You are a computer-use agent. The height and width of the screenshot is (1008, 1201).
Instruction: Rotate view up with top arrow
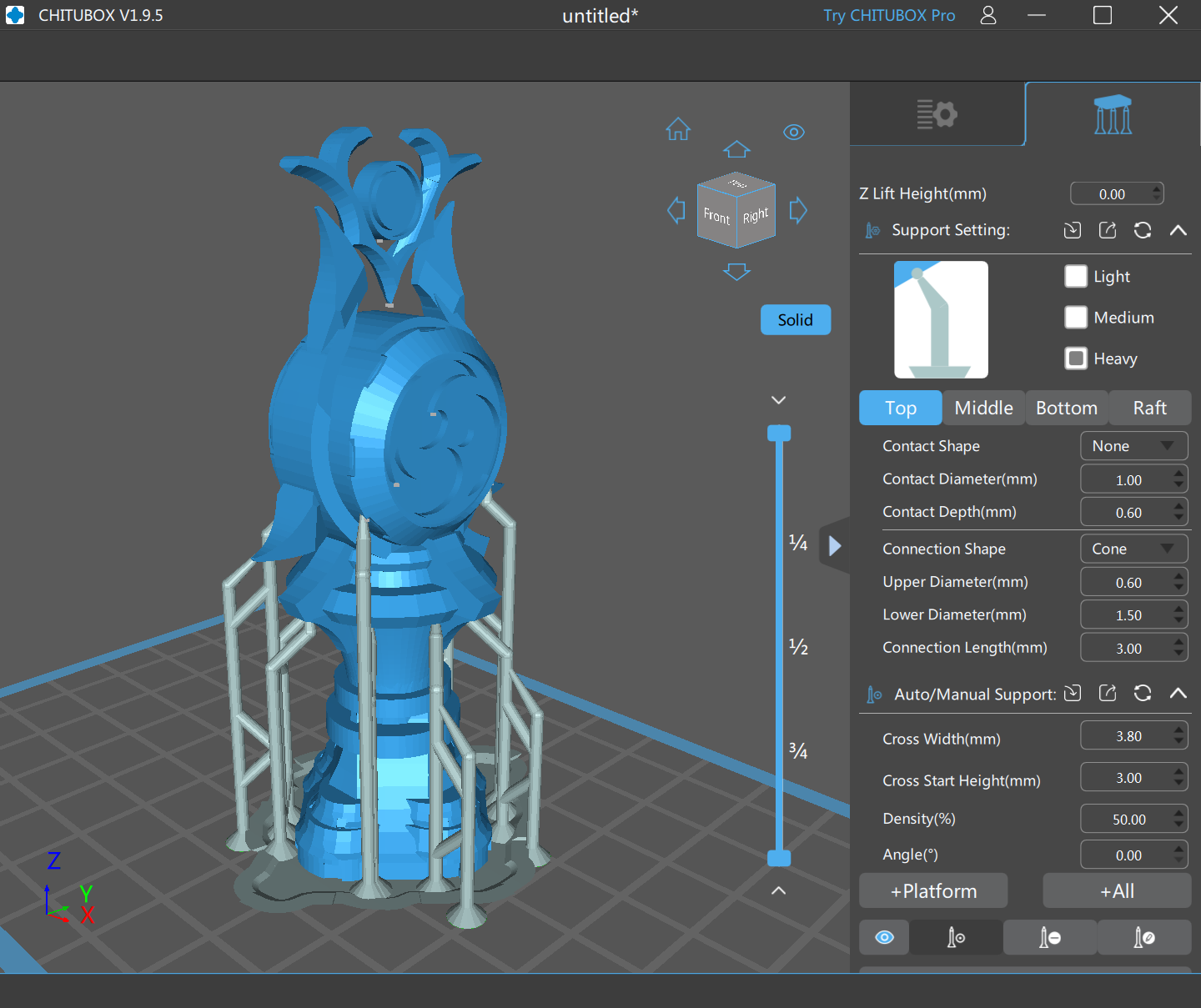tap(736, 149)
